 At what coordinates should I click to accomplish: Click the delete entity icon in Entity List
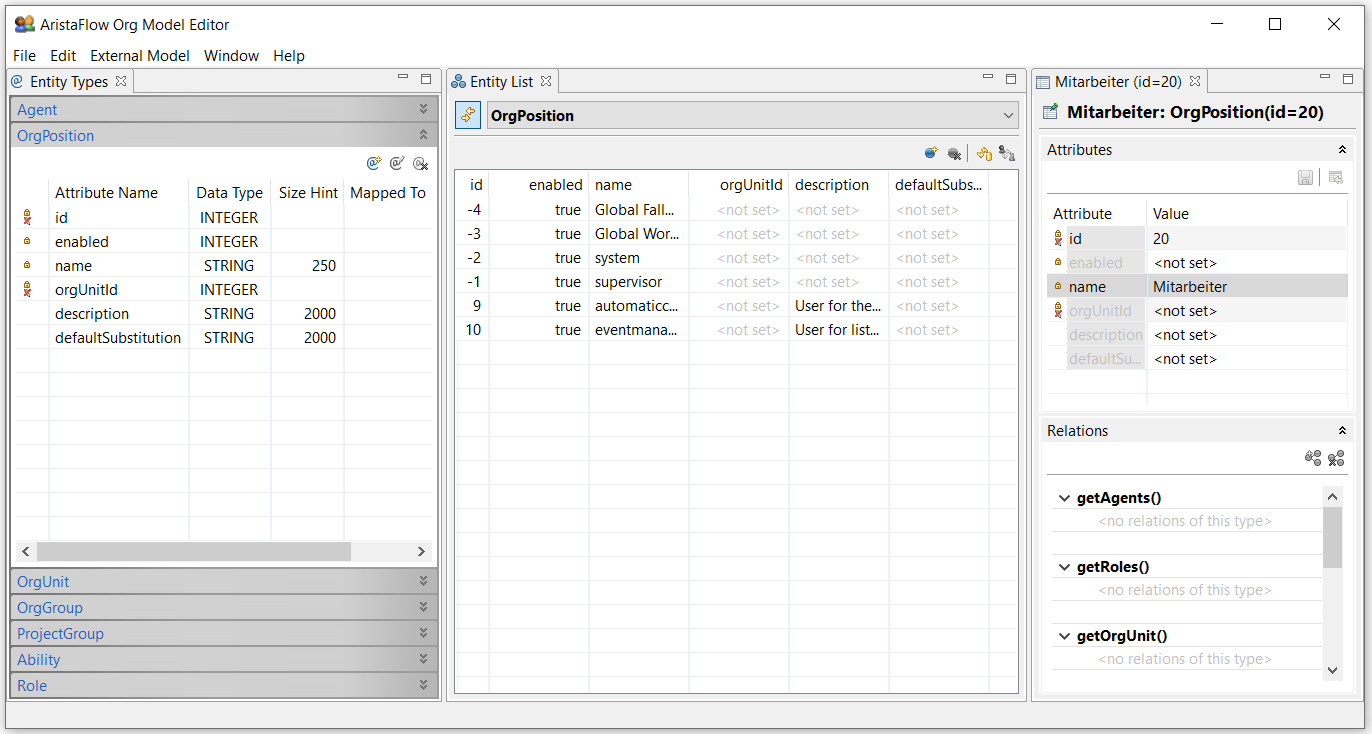click(955, 153)
